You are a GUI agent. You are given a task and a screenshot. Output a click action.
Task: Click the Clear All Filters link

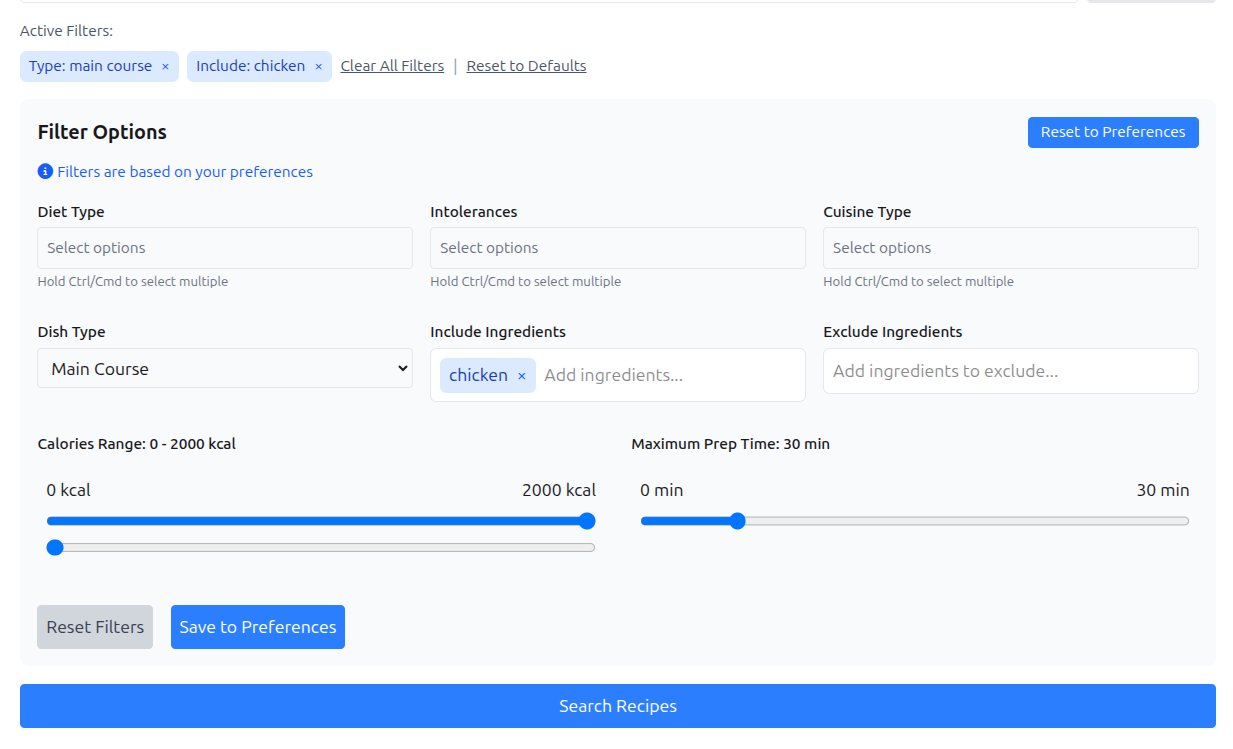(392, 66)
